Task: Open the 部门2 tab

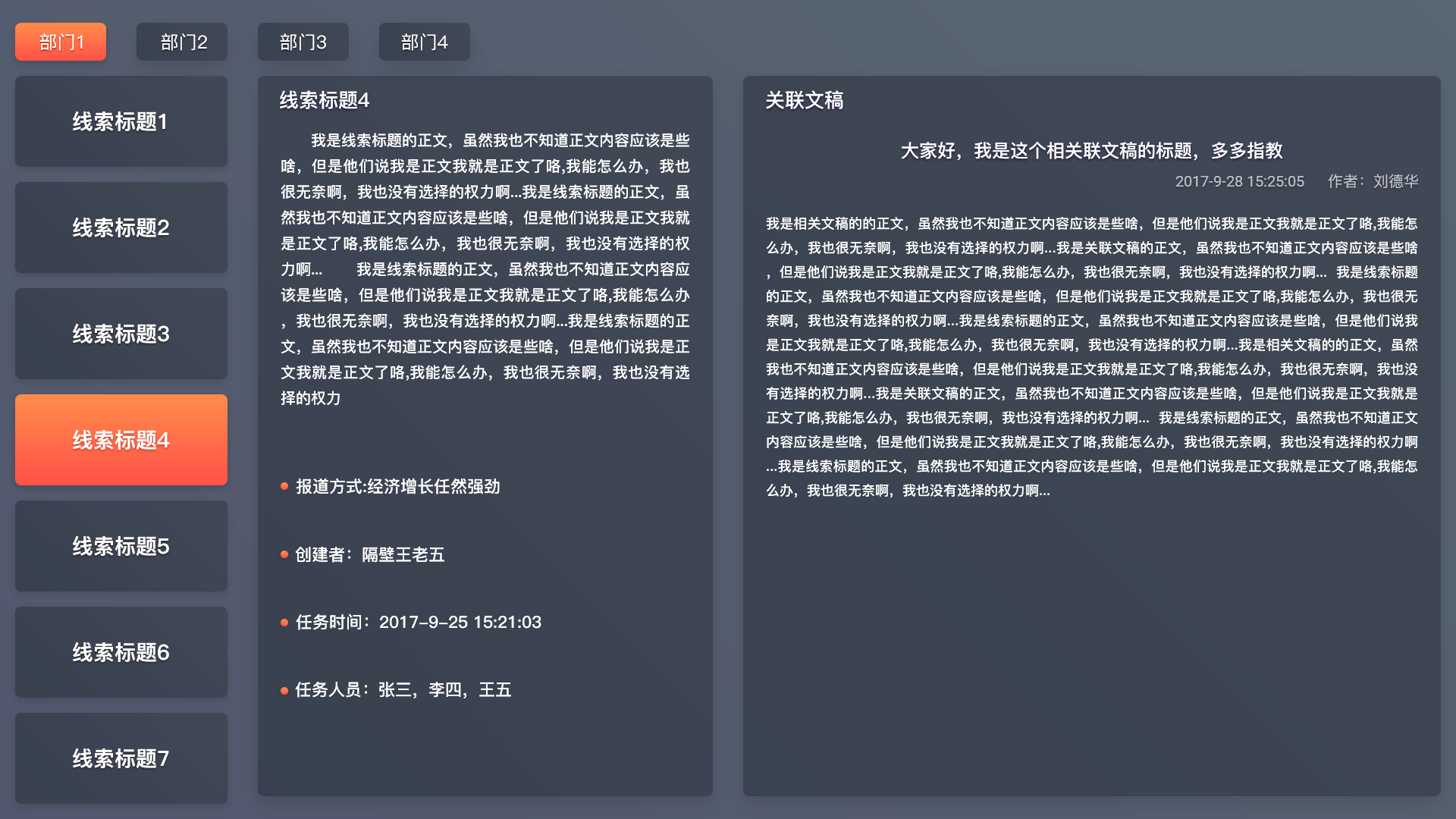Action: pyautogui.click(x=182, y=42)
